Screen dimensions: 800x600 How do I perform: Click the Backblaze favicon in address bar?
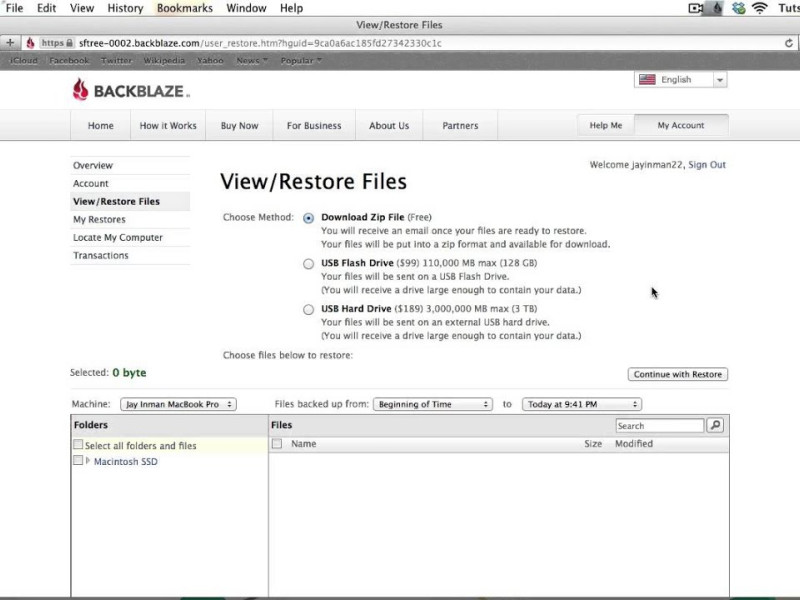[30, 43]
